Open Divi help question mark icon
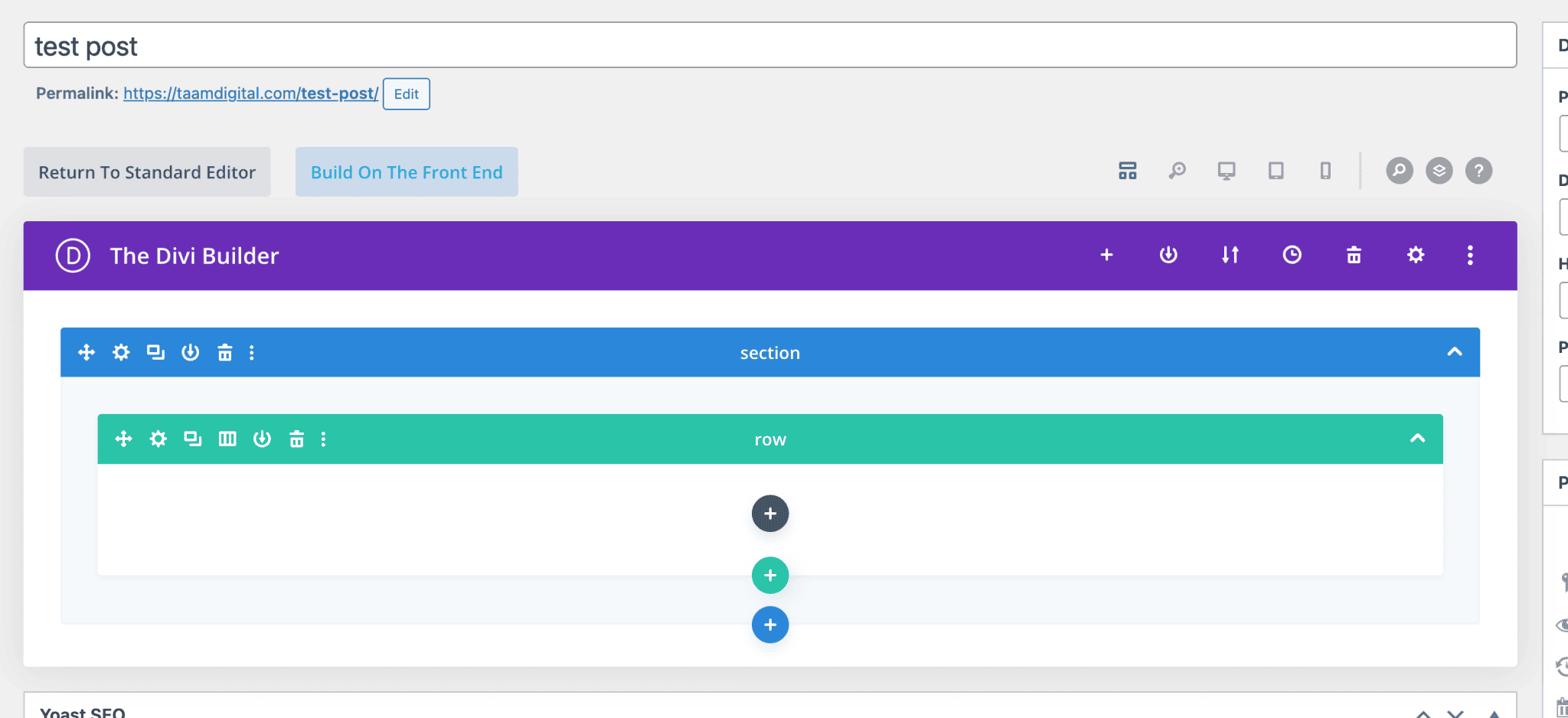 coord(1479,171)
